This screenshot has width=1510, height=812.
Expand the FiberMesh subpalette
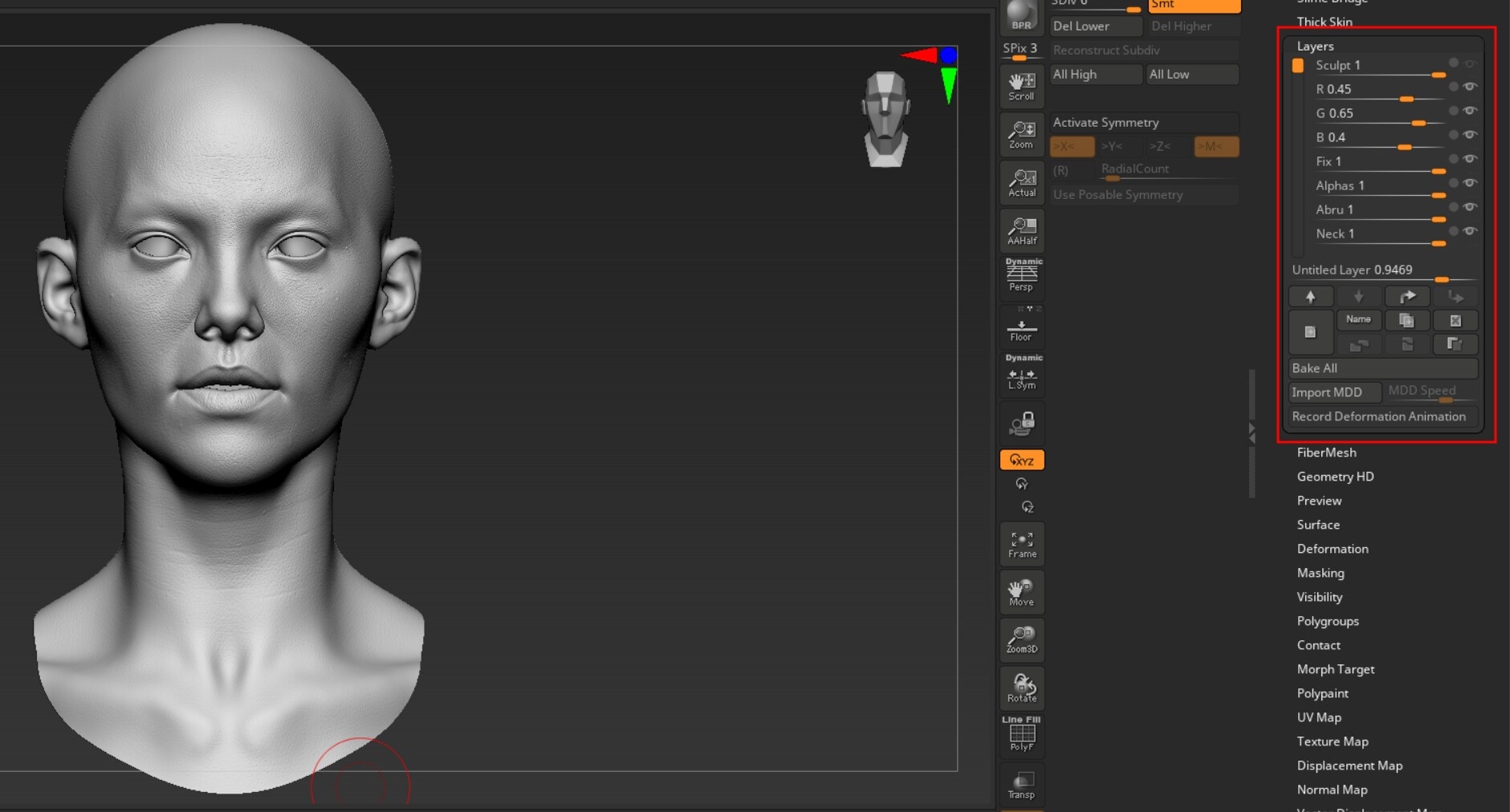point(1326,453)
